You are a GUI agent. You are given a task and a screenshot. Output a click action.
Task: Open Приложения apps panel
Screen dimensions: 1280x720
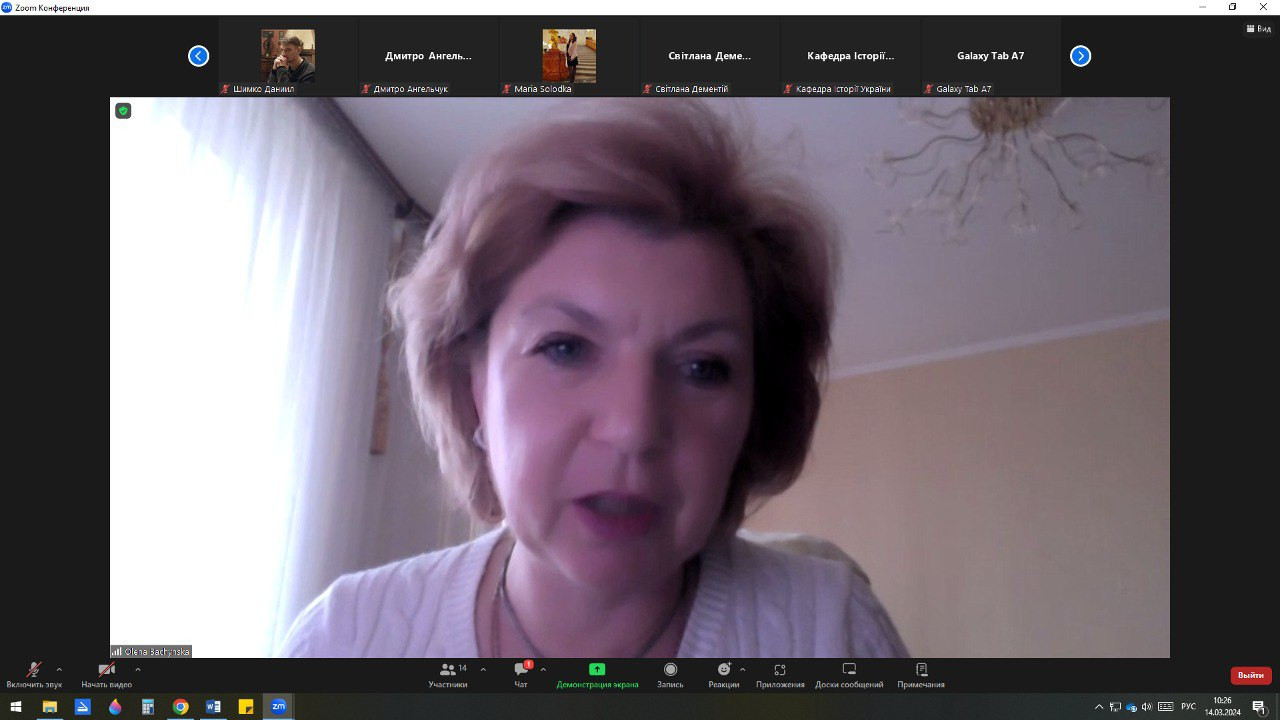pyautogui.click(x=780, y=675)
